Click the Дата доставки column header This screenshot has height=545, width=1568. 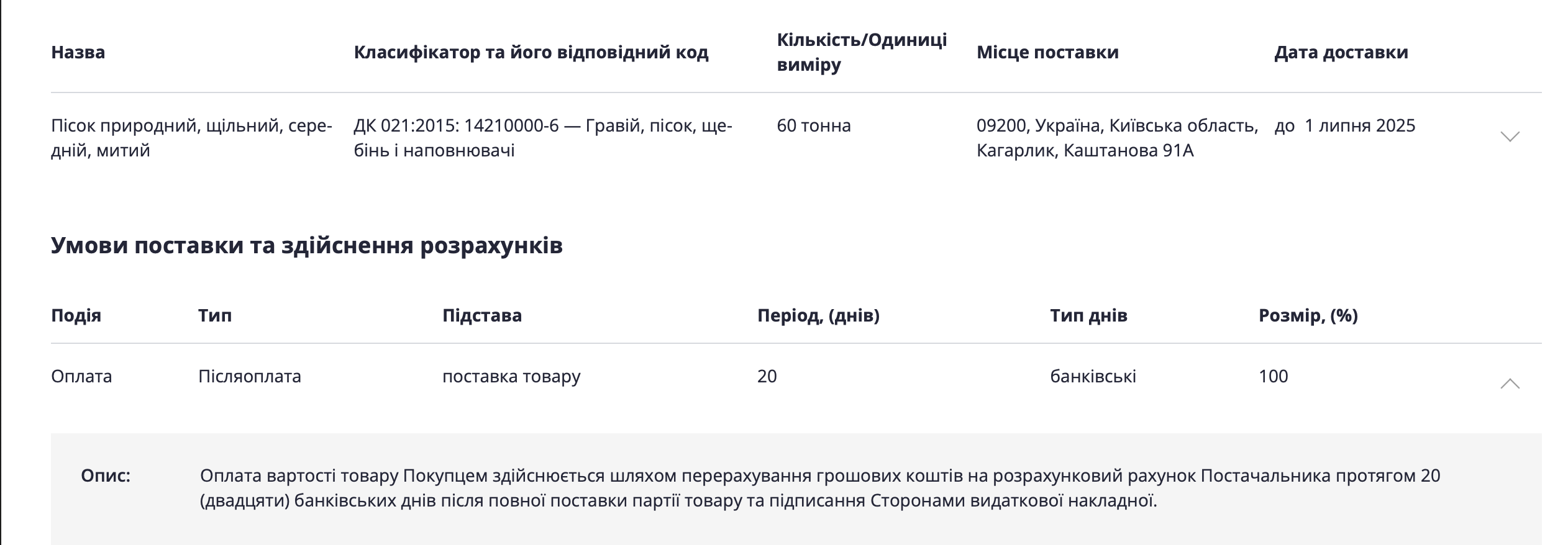coord(1341,52)
